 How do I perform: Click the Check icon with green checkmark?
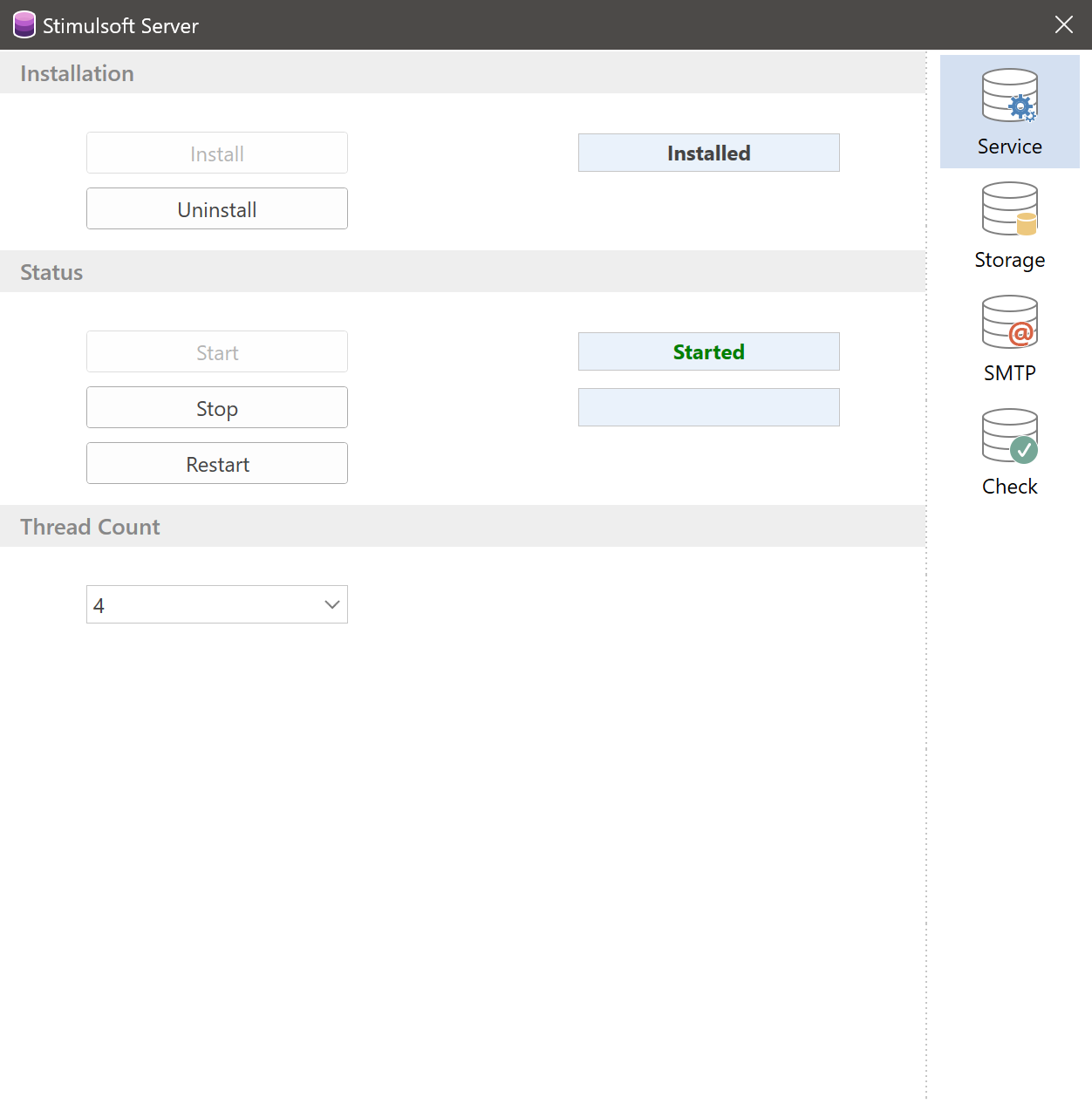(1009, 436)
